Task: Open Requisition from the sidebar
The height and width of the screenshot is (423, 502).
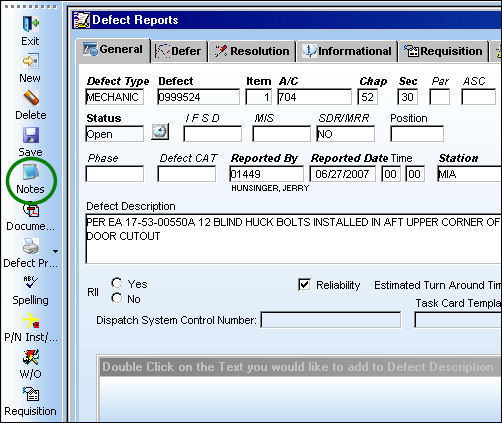Action: point(31,394)
